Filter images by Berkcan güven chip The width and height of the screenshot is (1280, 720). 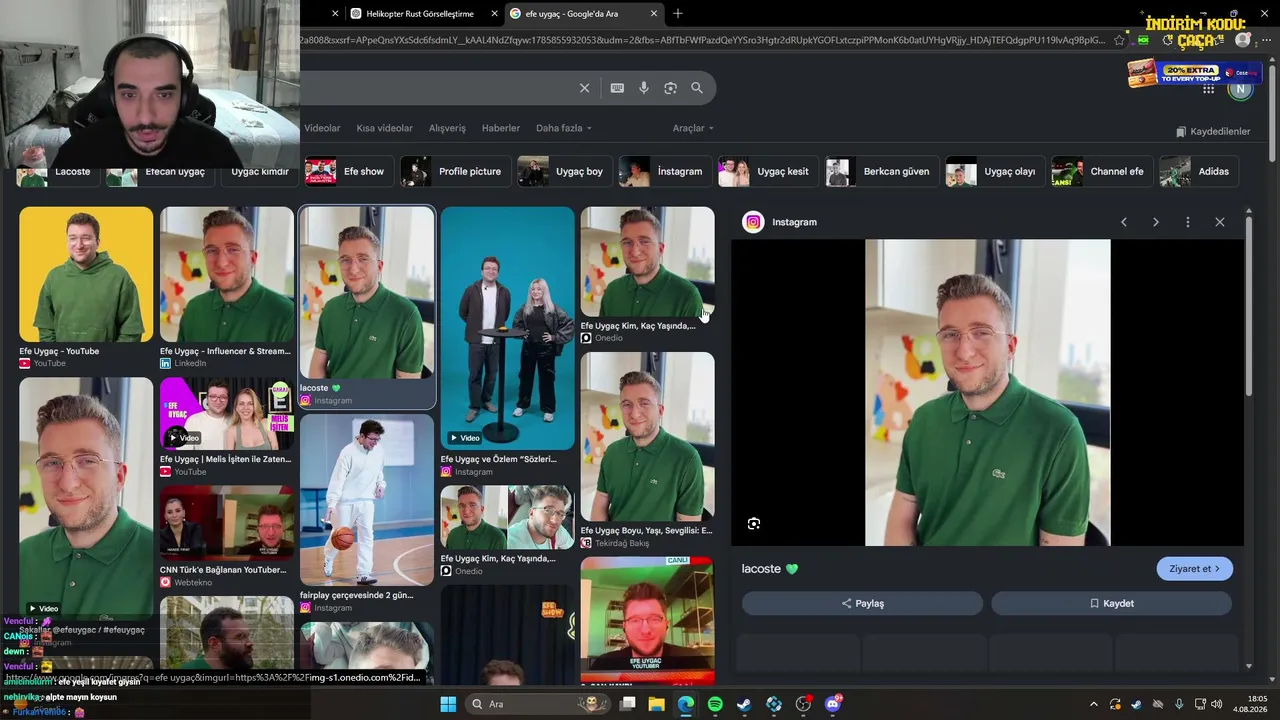click(882, 171)
